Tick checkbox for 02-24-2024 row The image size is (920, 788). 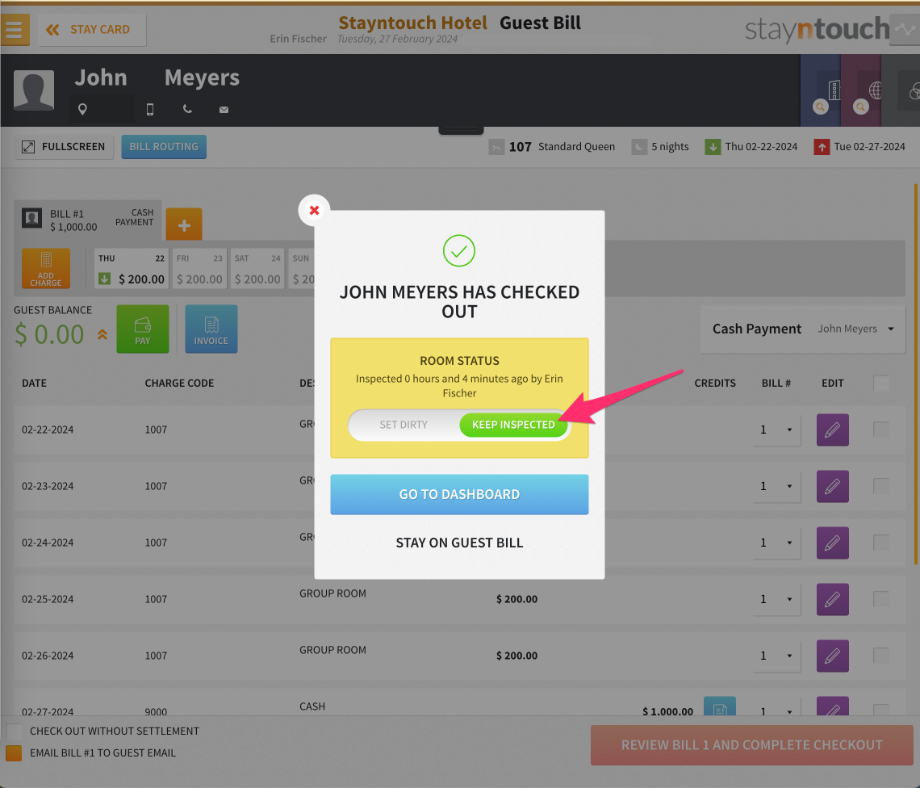pyautogui.click(x=881, y=542)
